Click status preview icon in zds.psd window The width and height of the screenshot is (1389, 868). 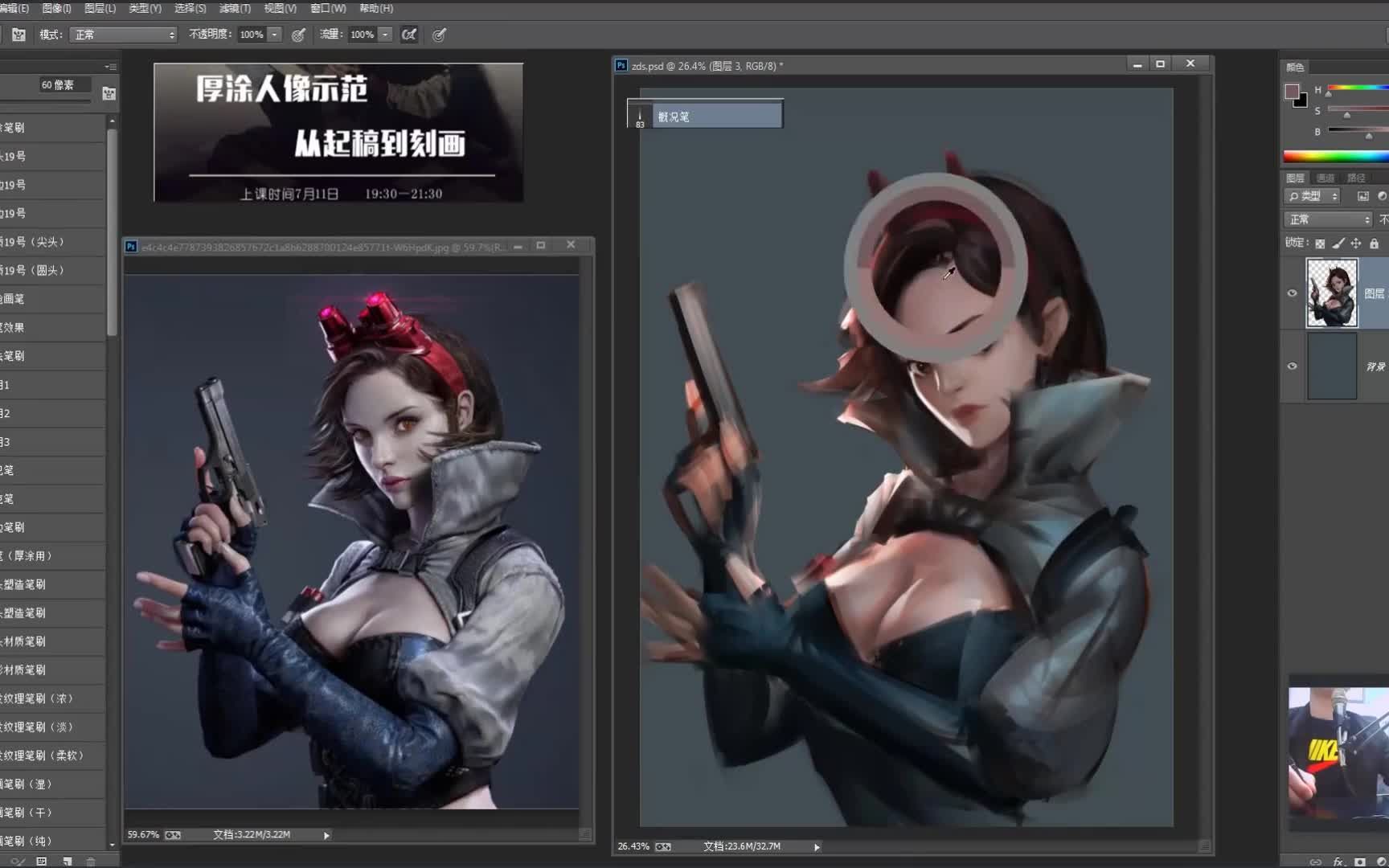tap(663, 846)
